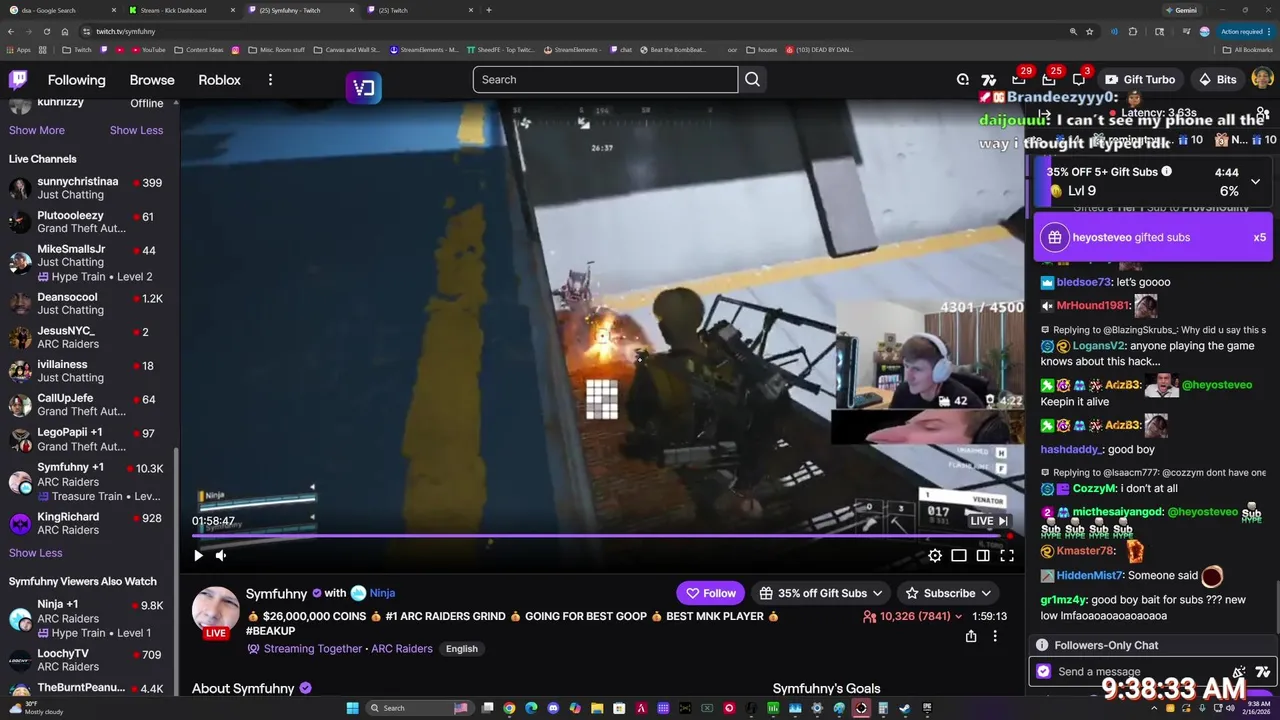Open the ARC Raiders category link
This screenshot has width=1280, height=720.
tap(402, 649)
